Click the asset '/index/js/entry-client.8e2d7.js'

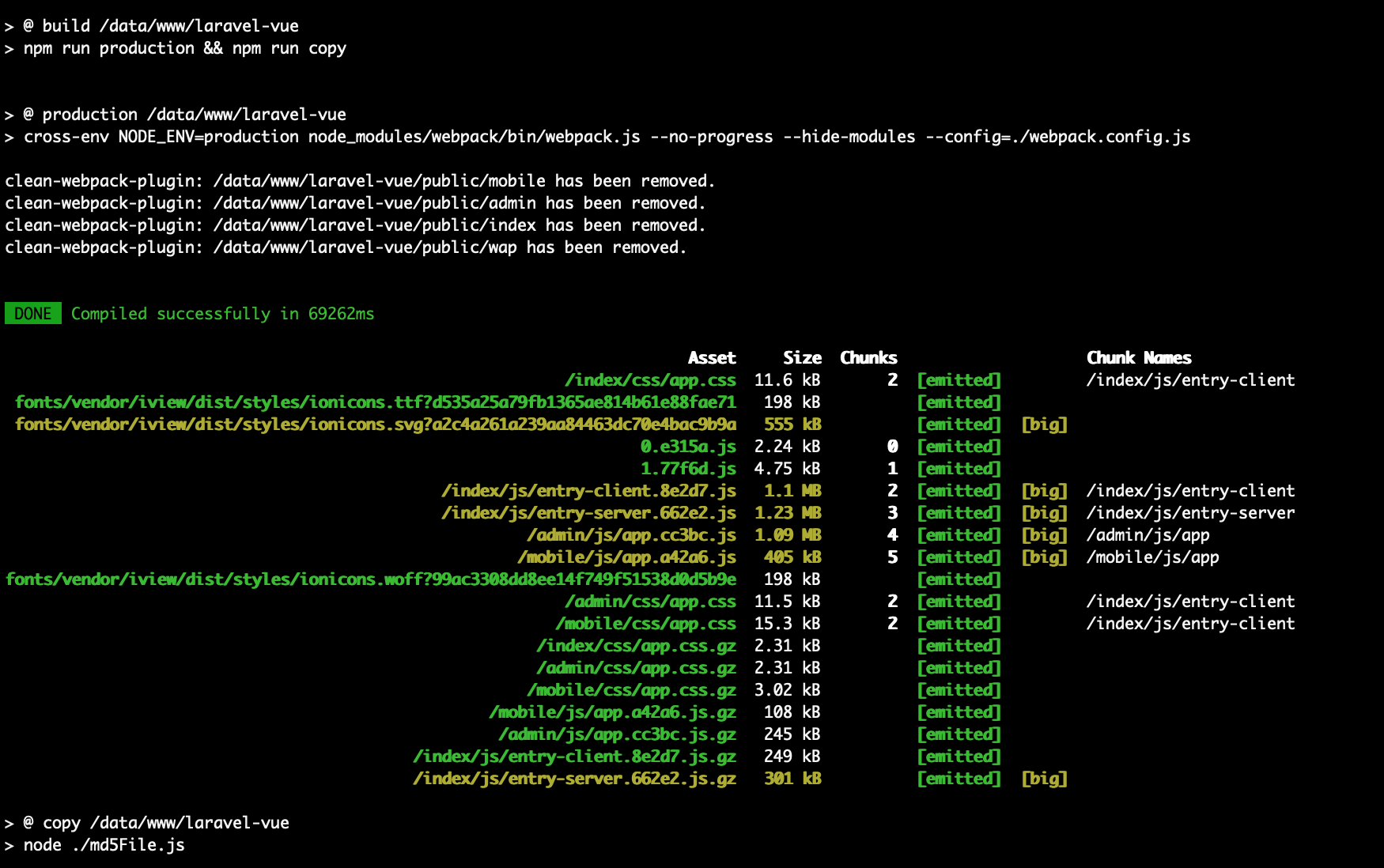point(588,491)
